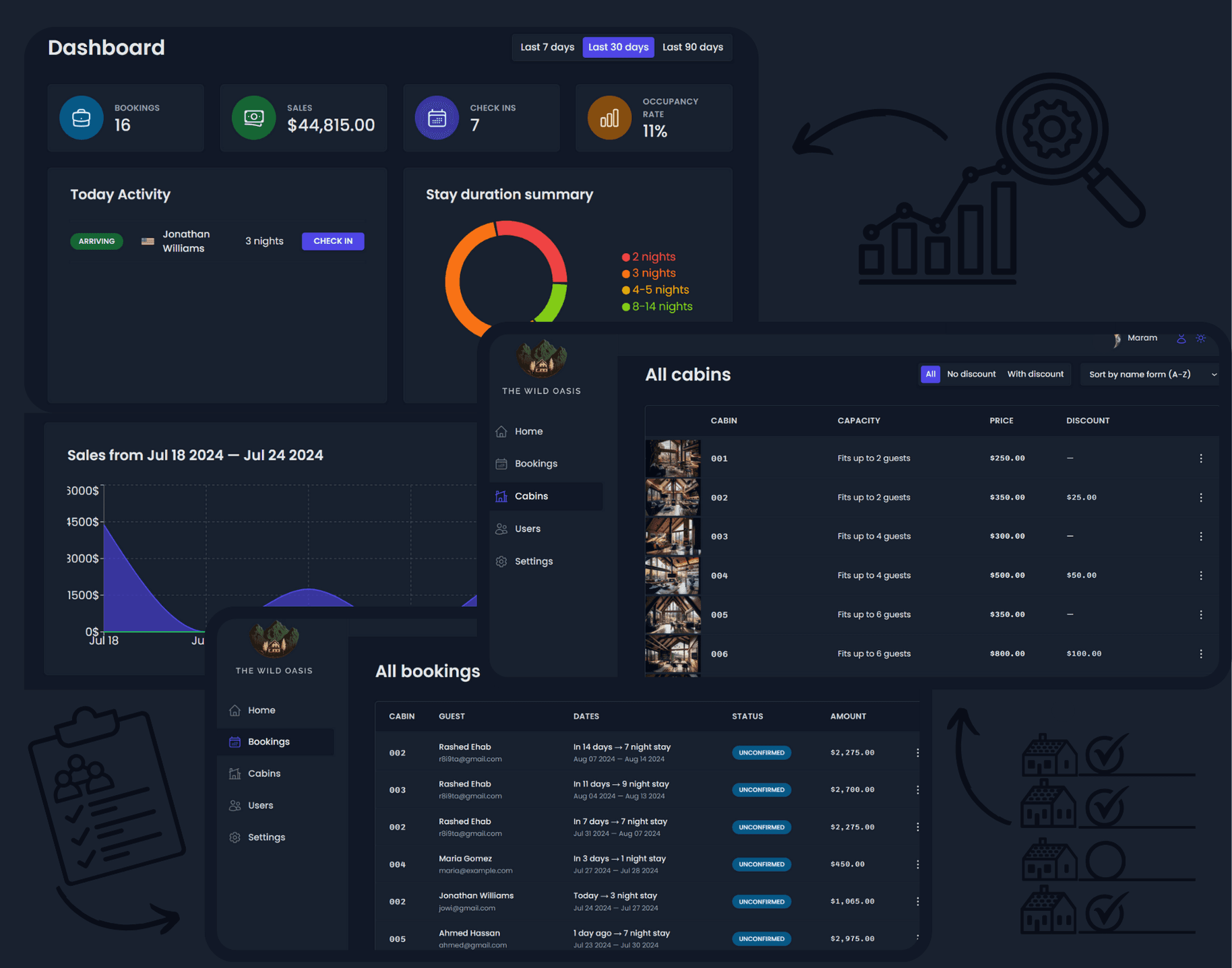The width and height of the screenshot is (1232, 968).
Task: Click Unconfirmed tag for Ahmed Hassan
Action: click(x=762, y=938)
